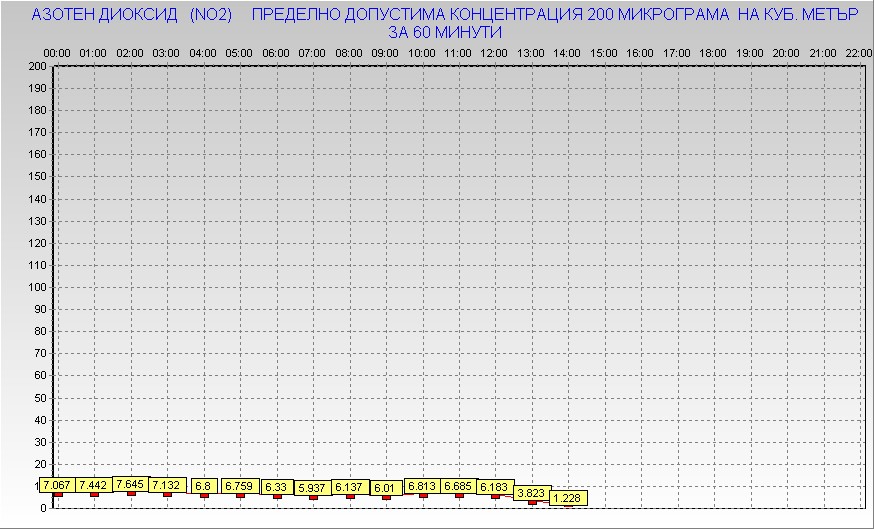This screenshot has height=529, width=874.
Task: Select the 5.937 value label
Action: click(x=313, y=488)
